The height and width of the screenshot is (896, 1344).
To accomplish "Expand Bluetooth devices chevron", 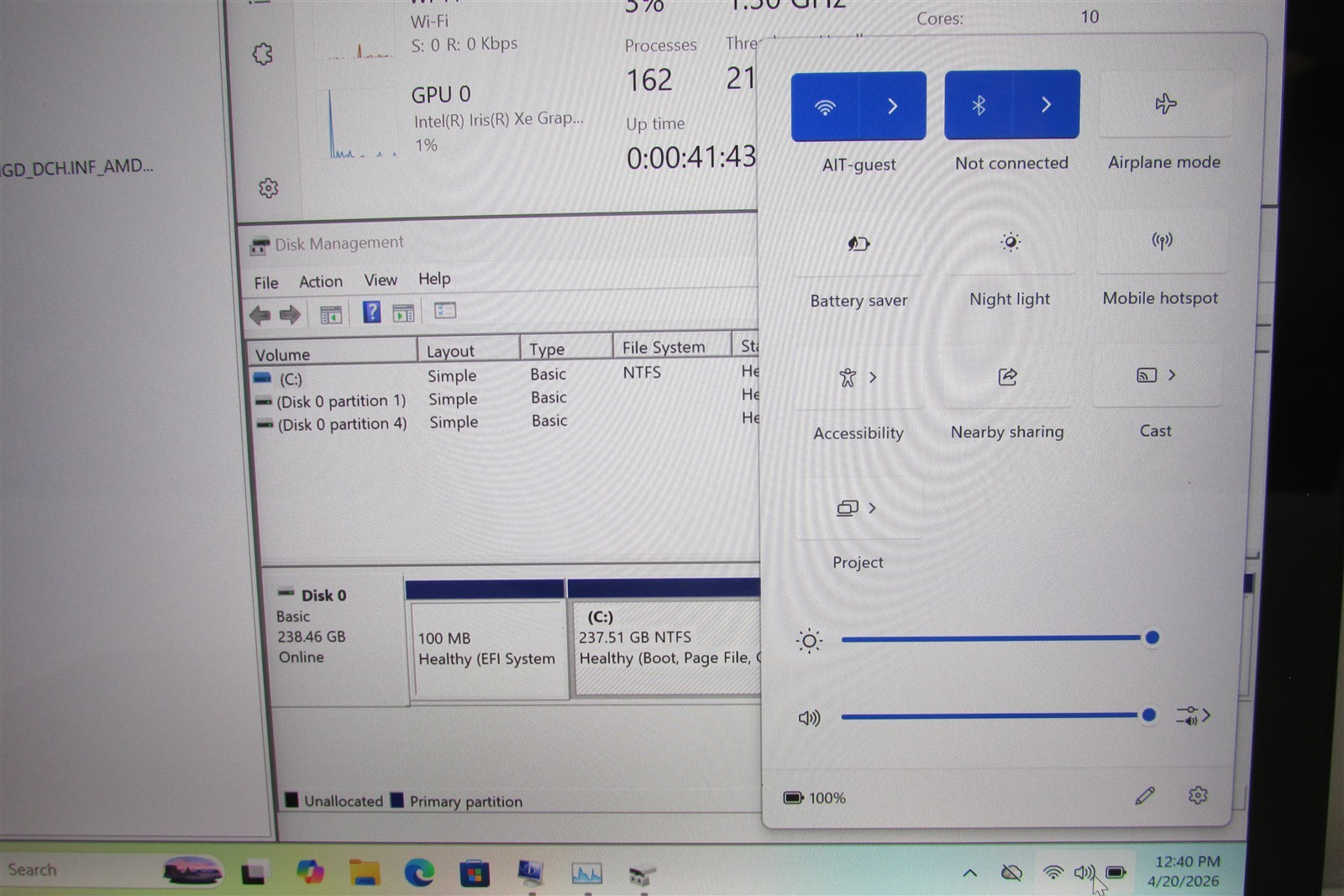I will pyautogui.click(x=1046, y=104).
